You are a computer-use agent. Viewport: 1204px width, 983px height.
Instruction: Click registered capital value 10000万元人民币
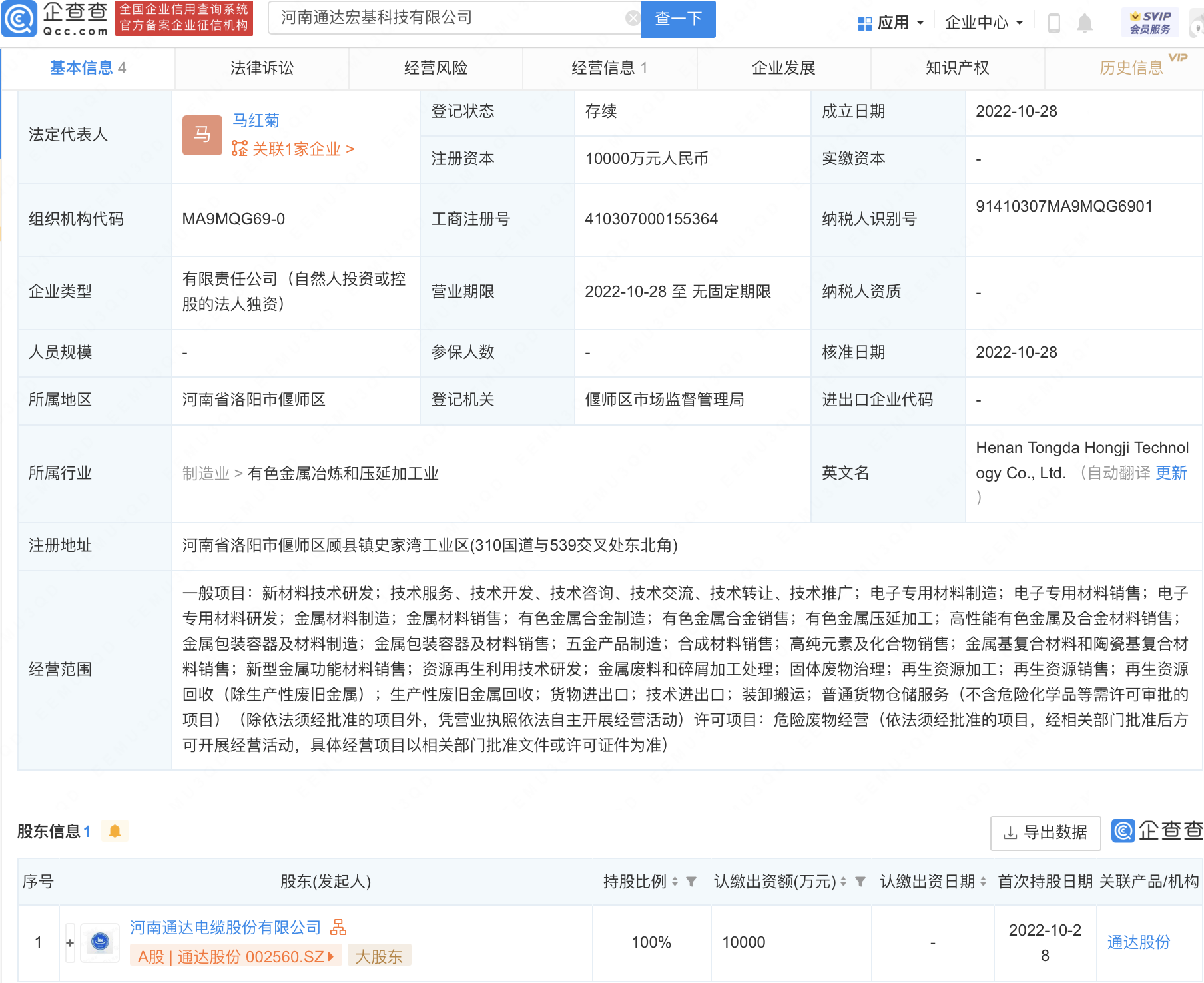pos(647,159)
